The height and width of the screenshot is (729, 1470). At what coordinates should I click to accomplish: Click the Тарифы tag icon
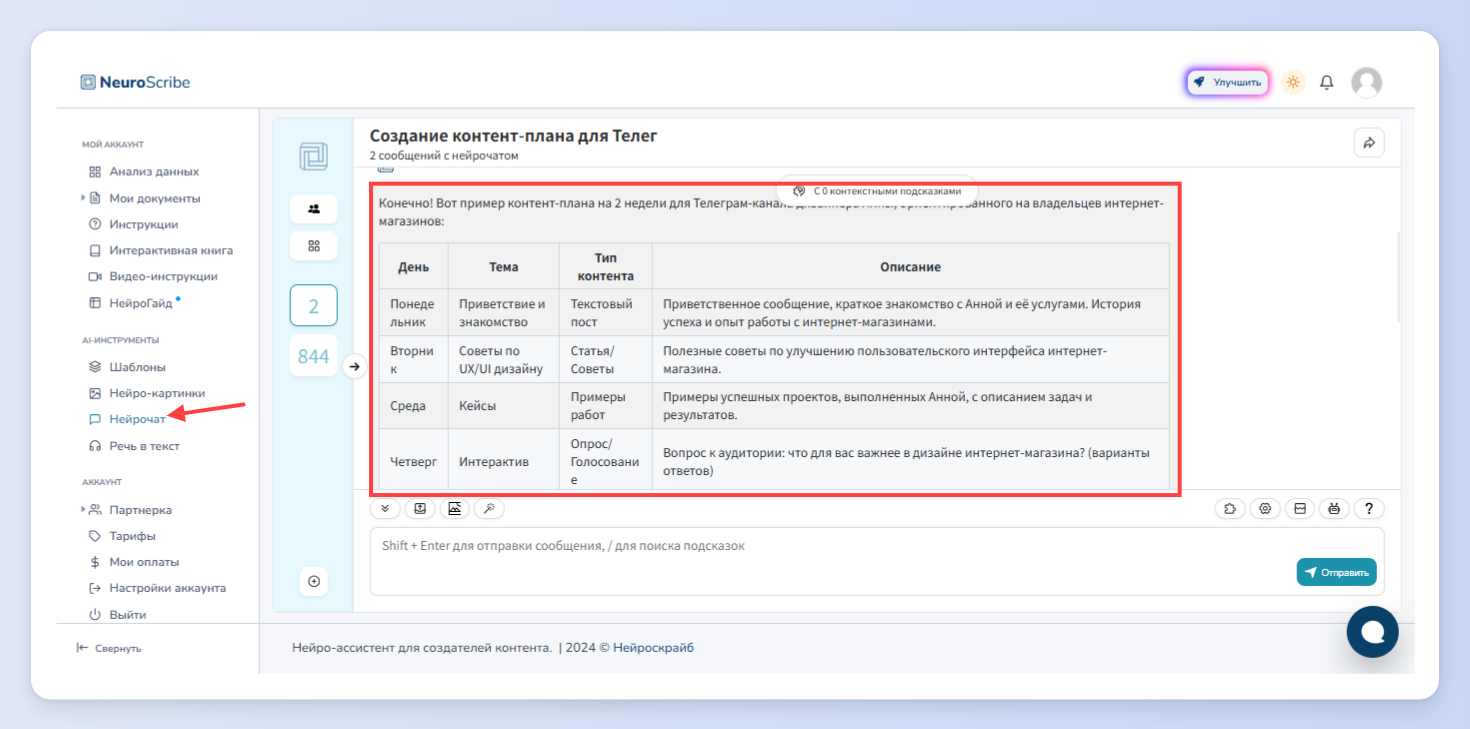tap(95, 536)
